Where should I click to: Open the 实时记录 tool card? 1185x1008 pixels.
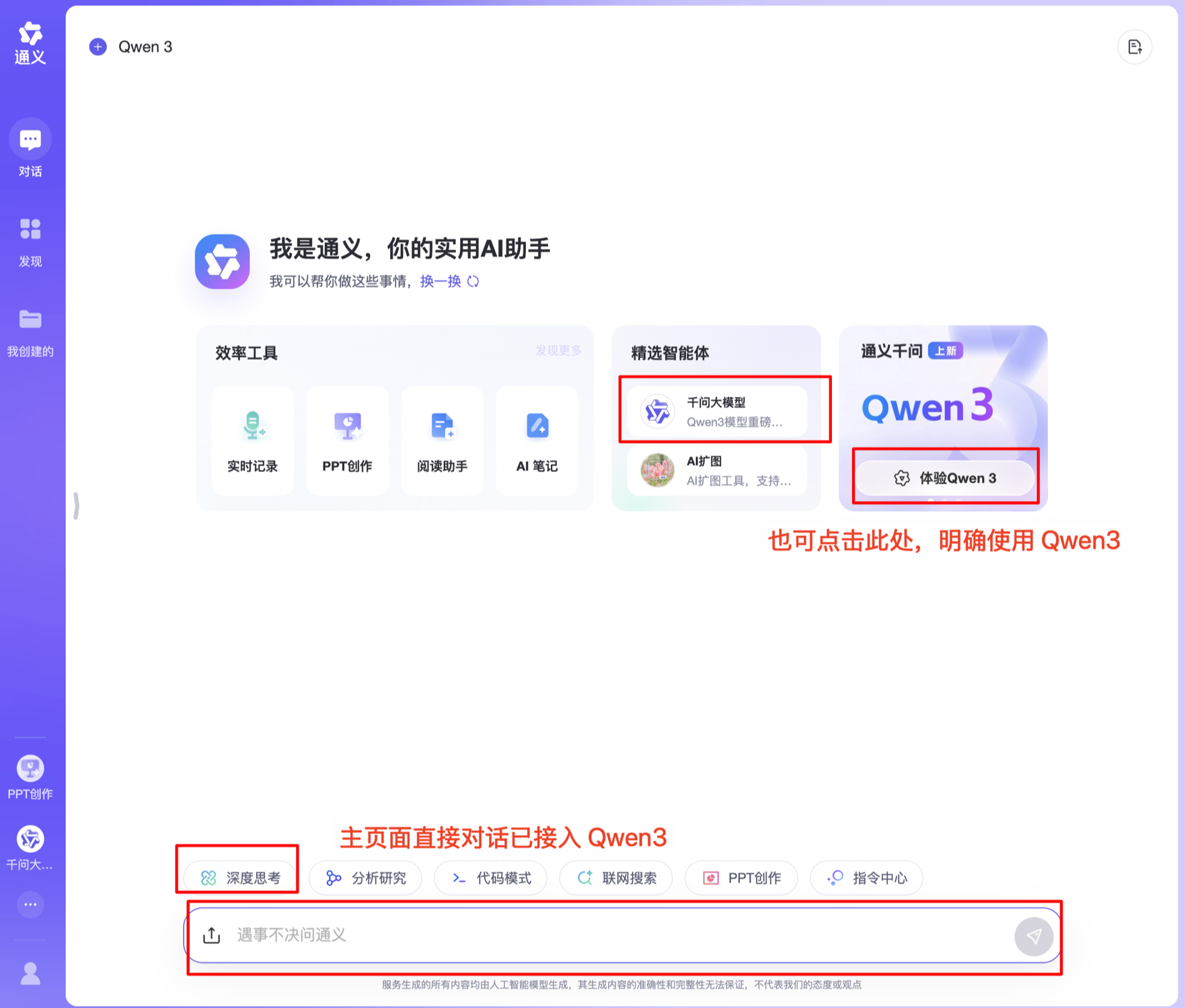(252, 441)
